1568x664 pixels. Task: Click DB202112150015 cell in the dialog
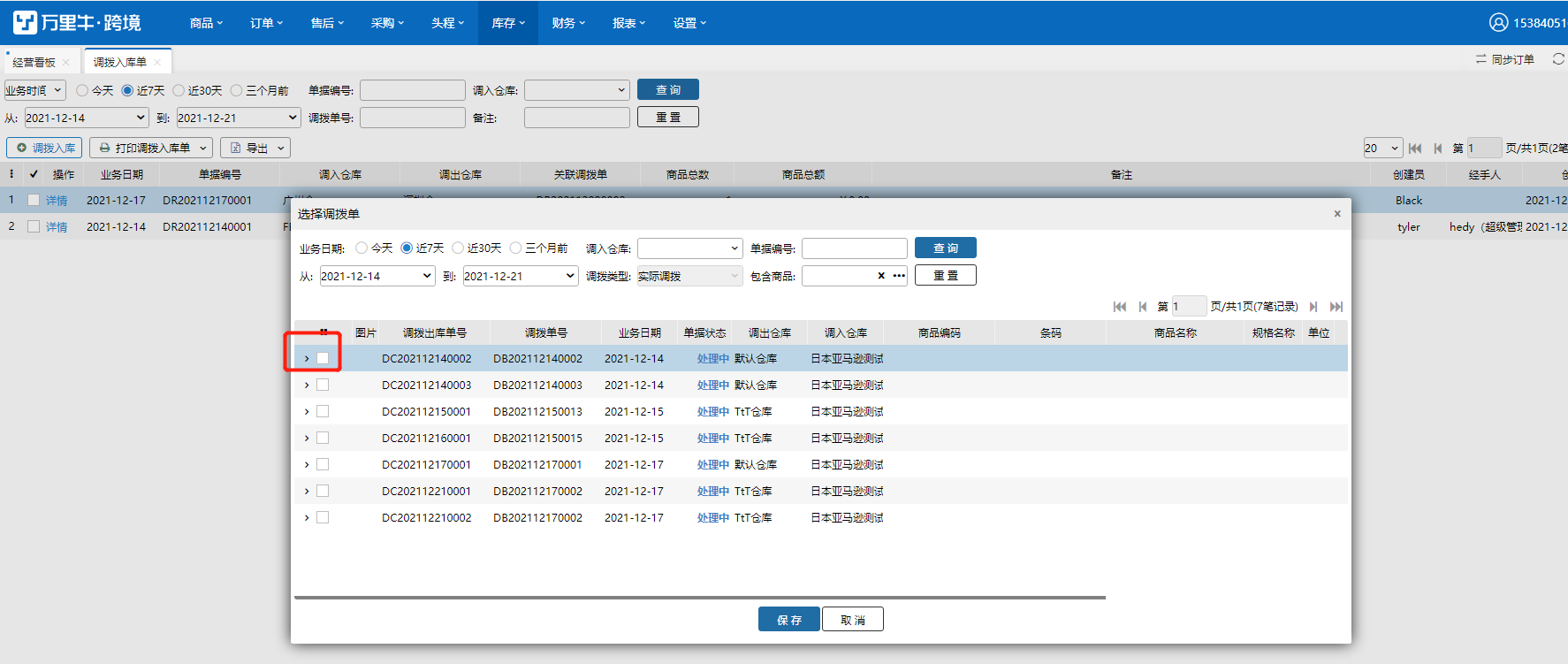click(537, 438)
